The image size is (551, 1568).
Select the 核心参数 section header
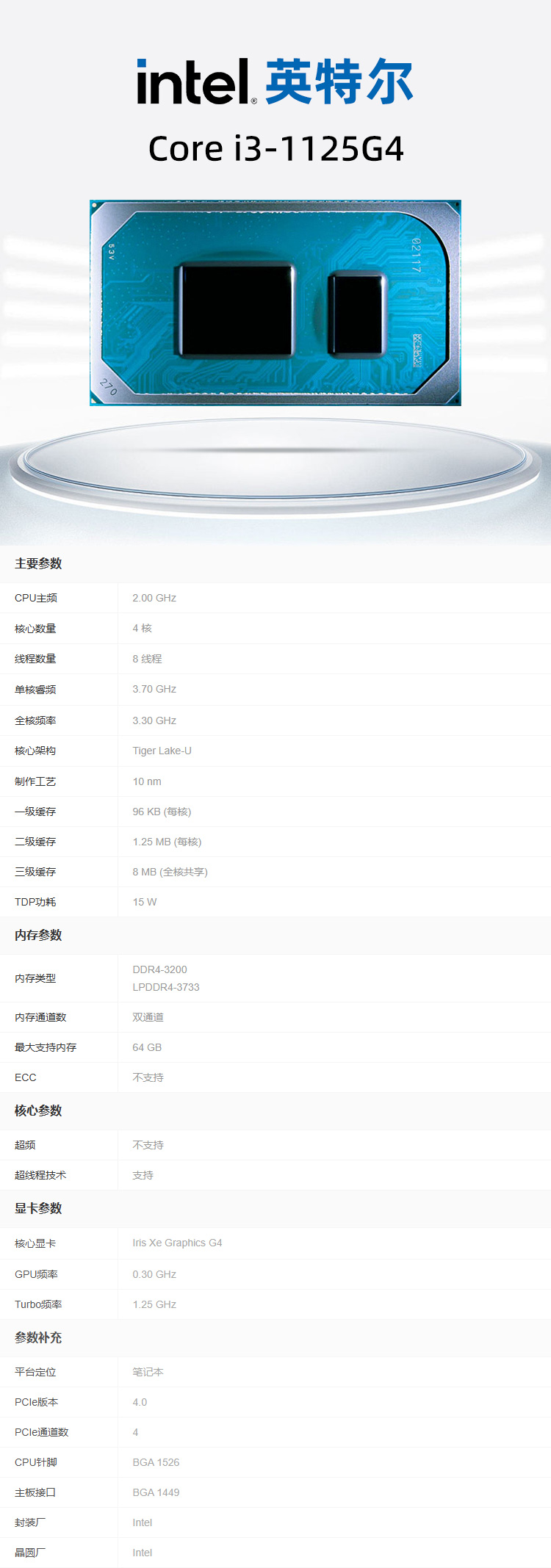click(38, 1110)
